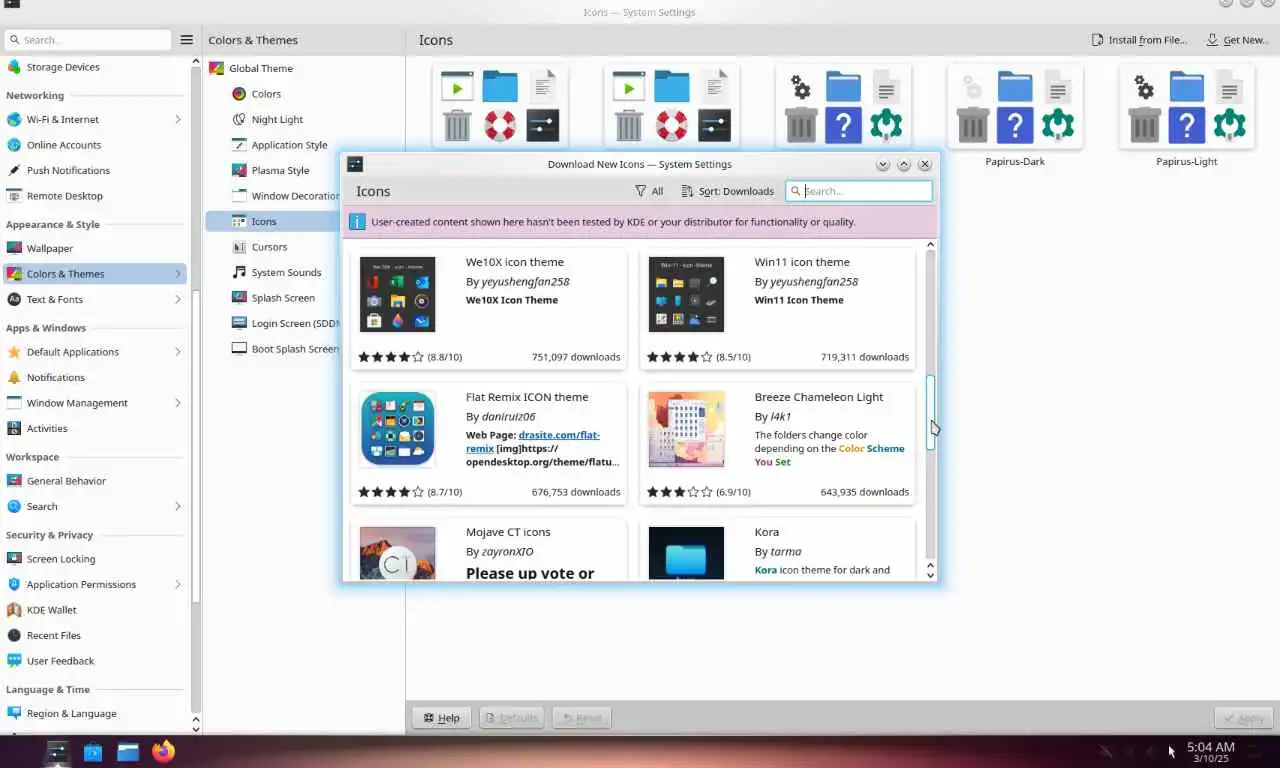The width and height of the screenshot is (1280, 768).
Task: Open Default Applications settings
Action: [x=96, y=352]
